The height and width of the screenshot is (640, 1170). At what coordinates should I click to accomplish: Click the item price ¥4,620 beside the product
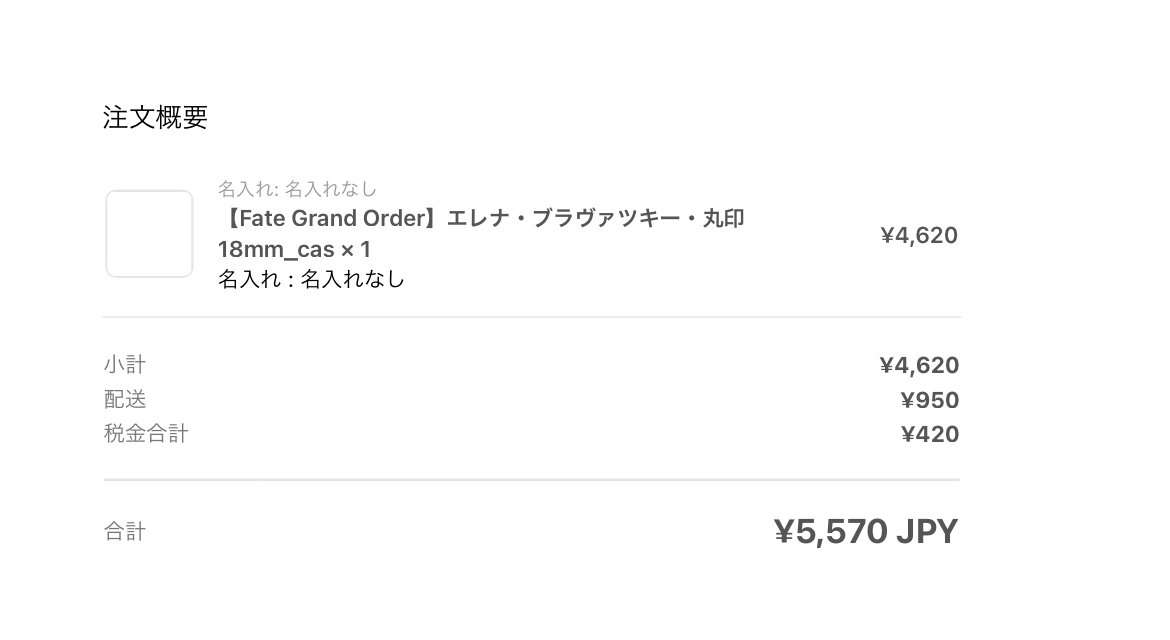[x=918, y=235]
